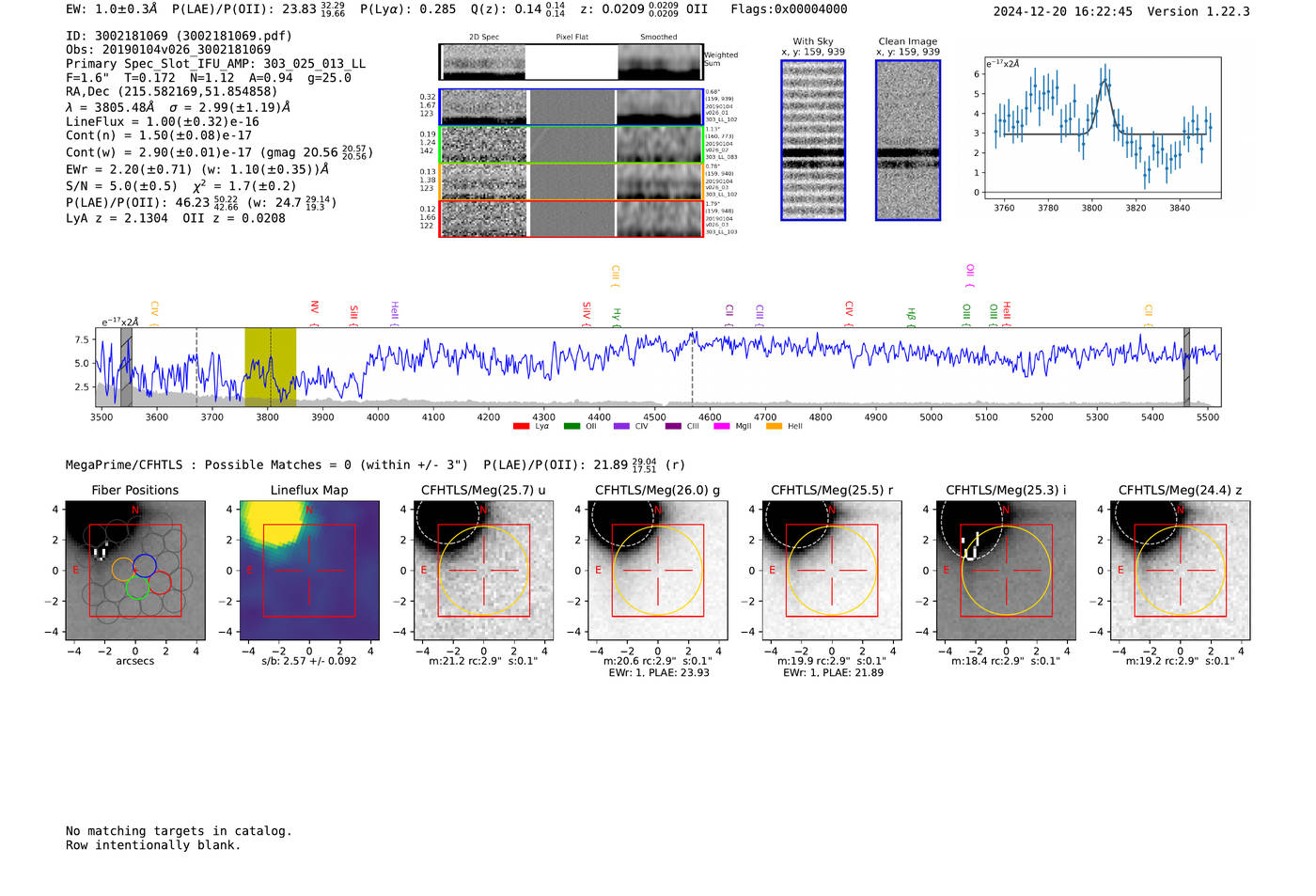
Task: Open the Lineflux Map thumbnail
Action: 309,571
